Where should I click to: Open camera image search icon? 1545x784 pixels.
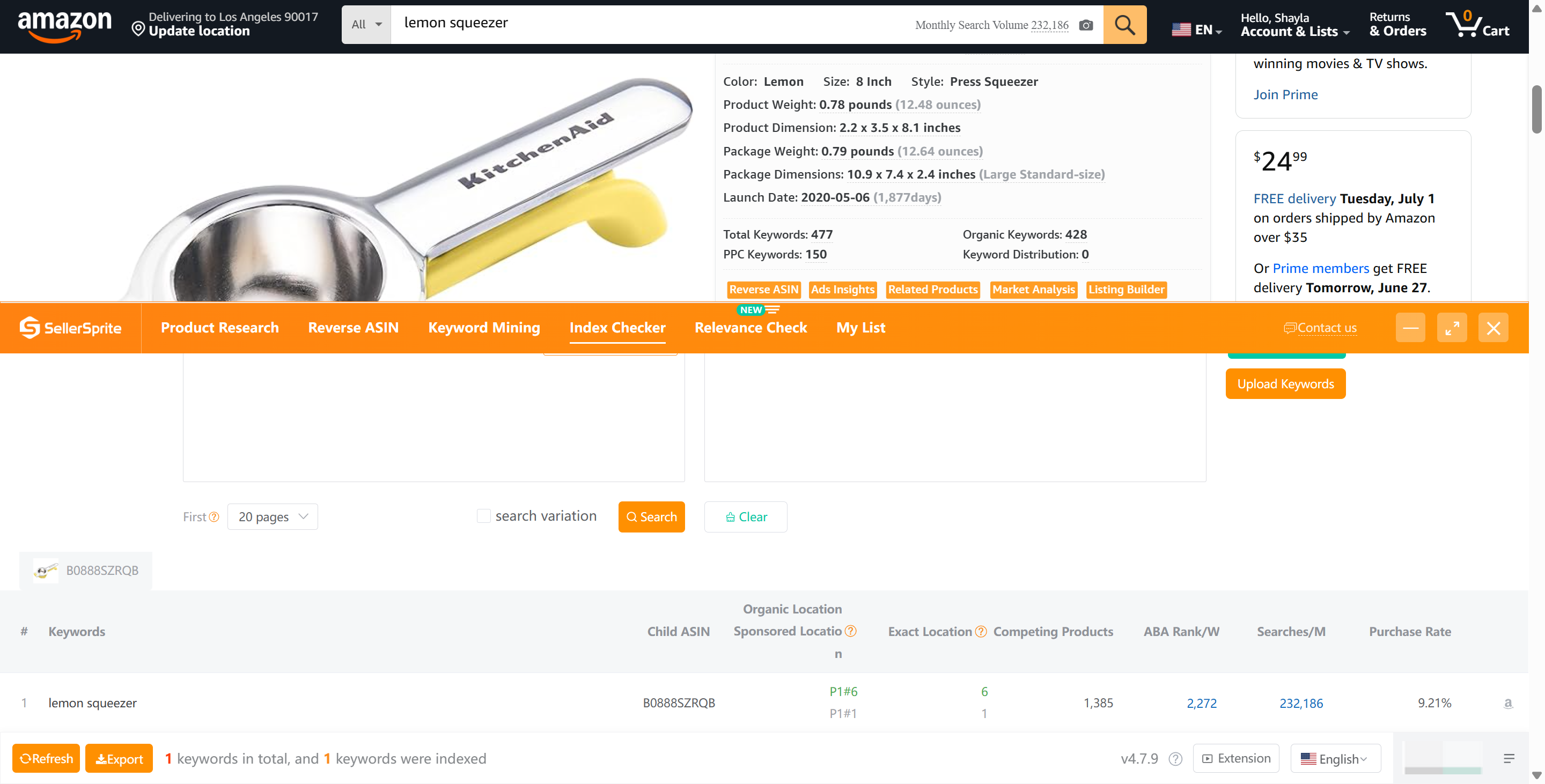click(1086, 25)
